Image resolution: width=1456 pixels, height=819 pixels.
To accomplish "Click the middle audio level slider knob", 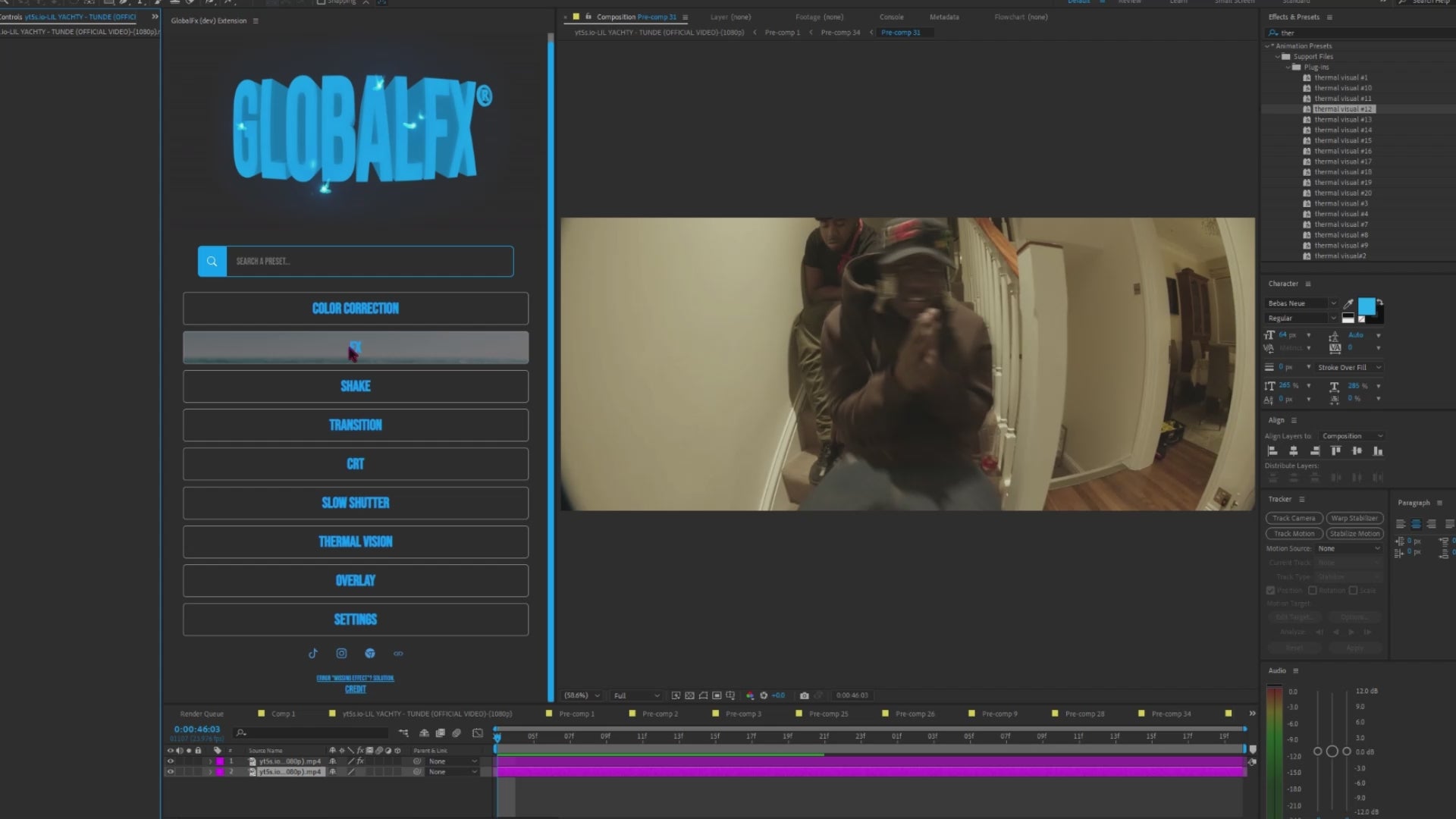I will pyautogui.click(x=1332, y=751).
